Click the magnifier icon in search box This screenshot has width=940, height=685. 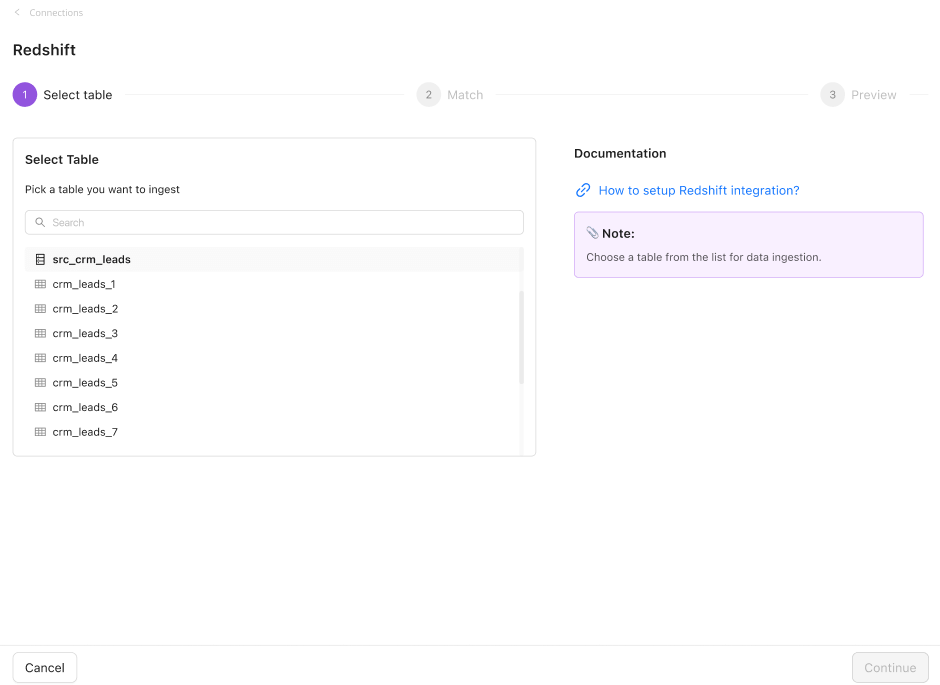(40, 223)
